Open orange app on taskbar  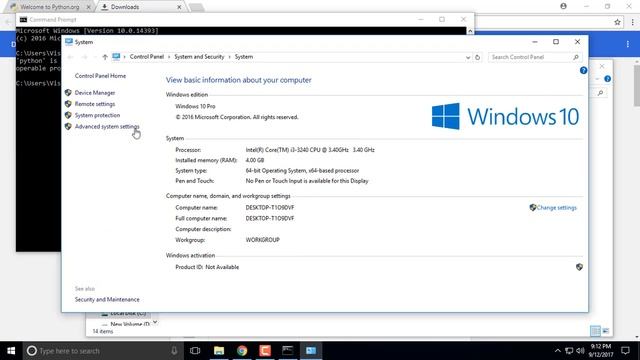[265, 351]
